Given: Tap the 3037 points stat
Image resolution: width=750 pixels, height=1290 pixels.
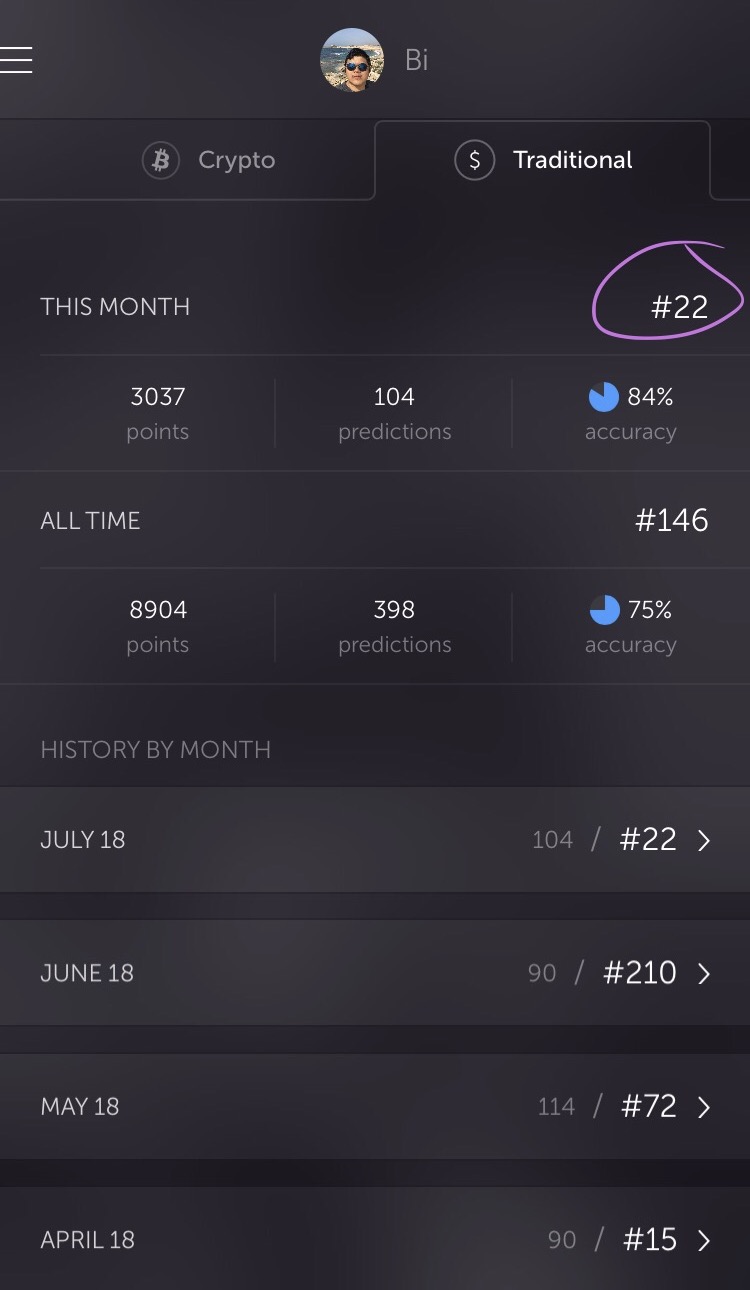Looking at the screenshot, I should click(158, 413).
